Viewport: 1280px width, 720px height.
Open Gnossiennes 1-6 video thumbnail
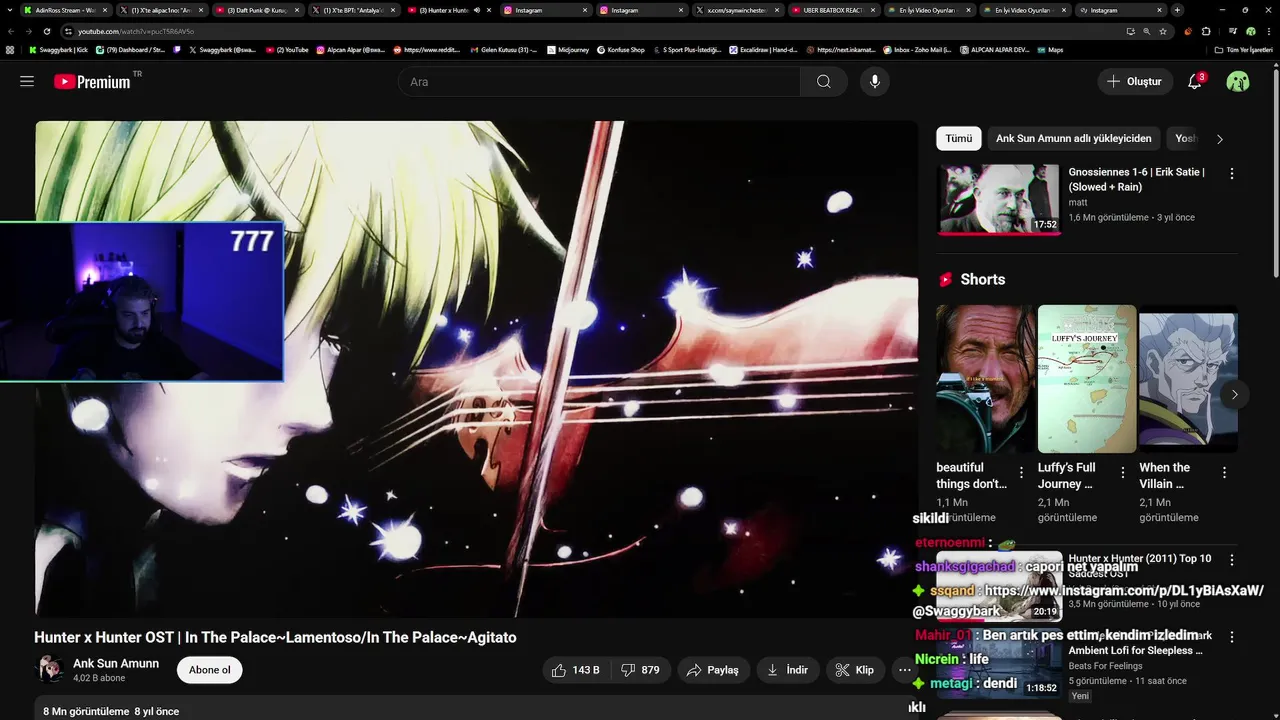[x=998, y=199]
